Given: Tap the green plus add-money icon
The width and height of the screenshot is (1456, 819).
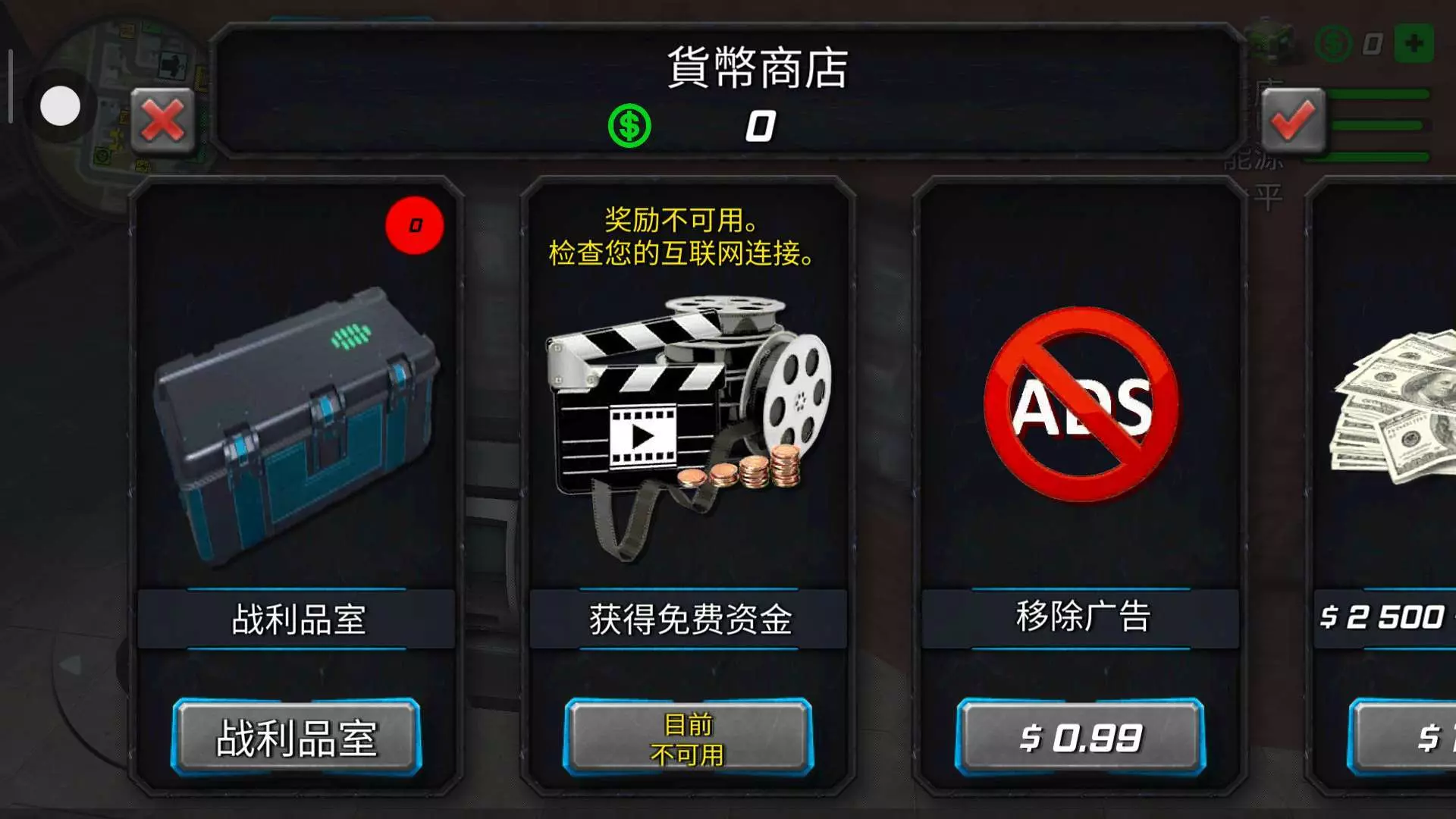Looking at the screenshot, I should point(1414,44).
